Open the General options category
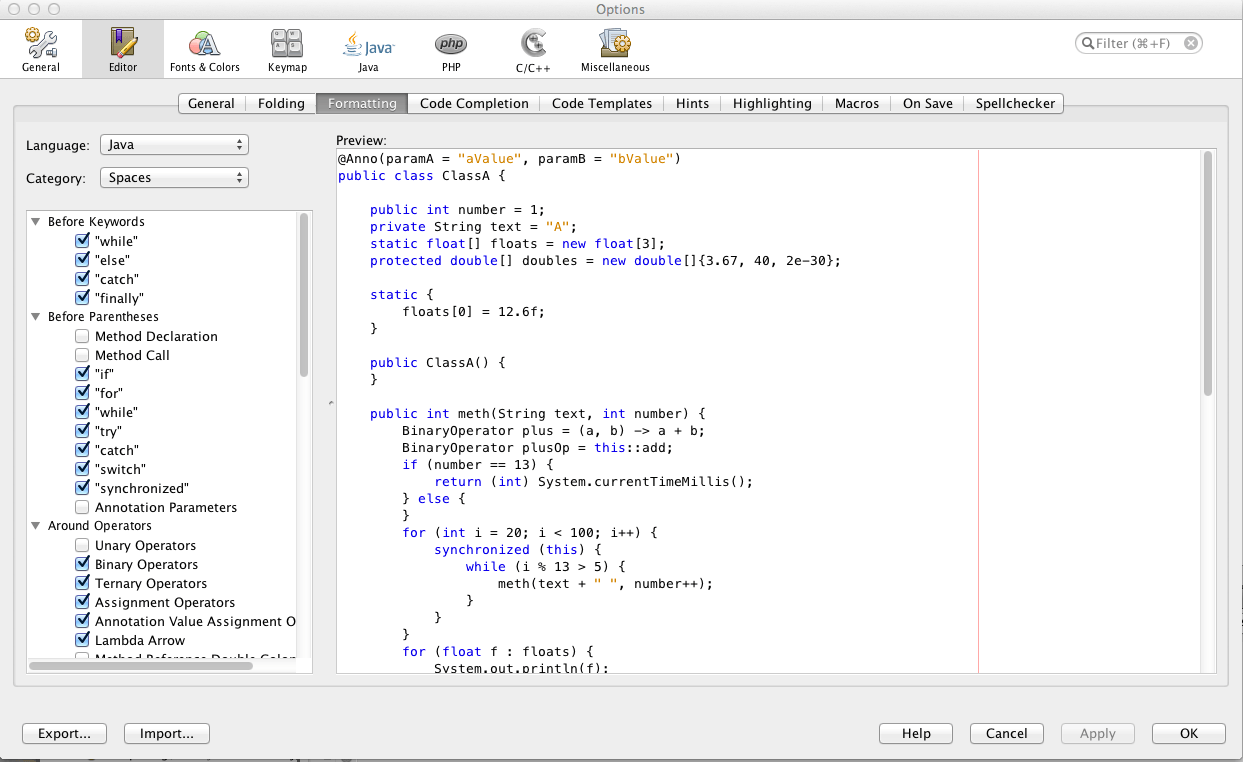Image resolution: width=1243 pixels, height=762 pixels. (41, 50)
